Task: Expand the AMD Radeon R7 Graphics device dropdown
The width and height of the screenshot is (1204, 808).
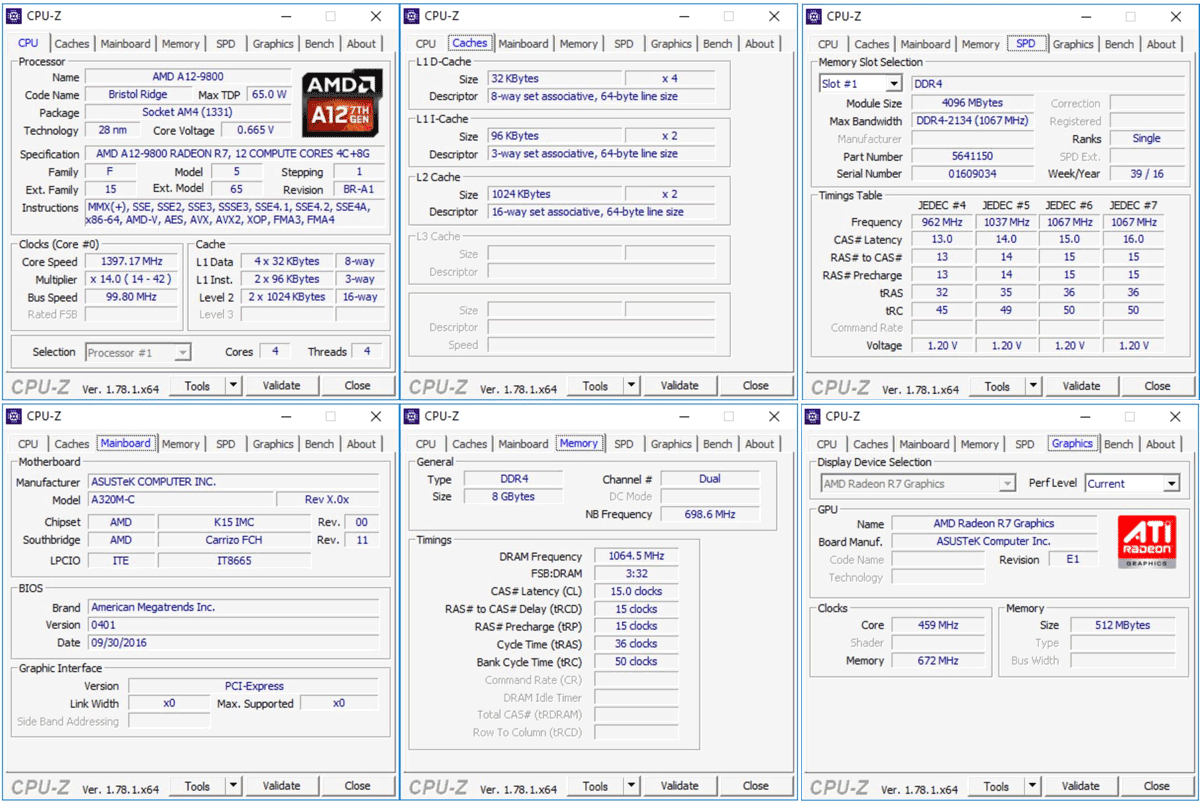Action: pos(1006,484)
